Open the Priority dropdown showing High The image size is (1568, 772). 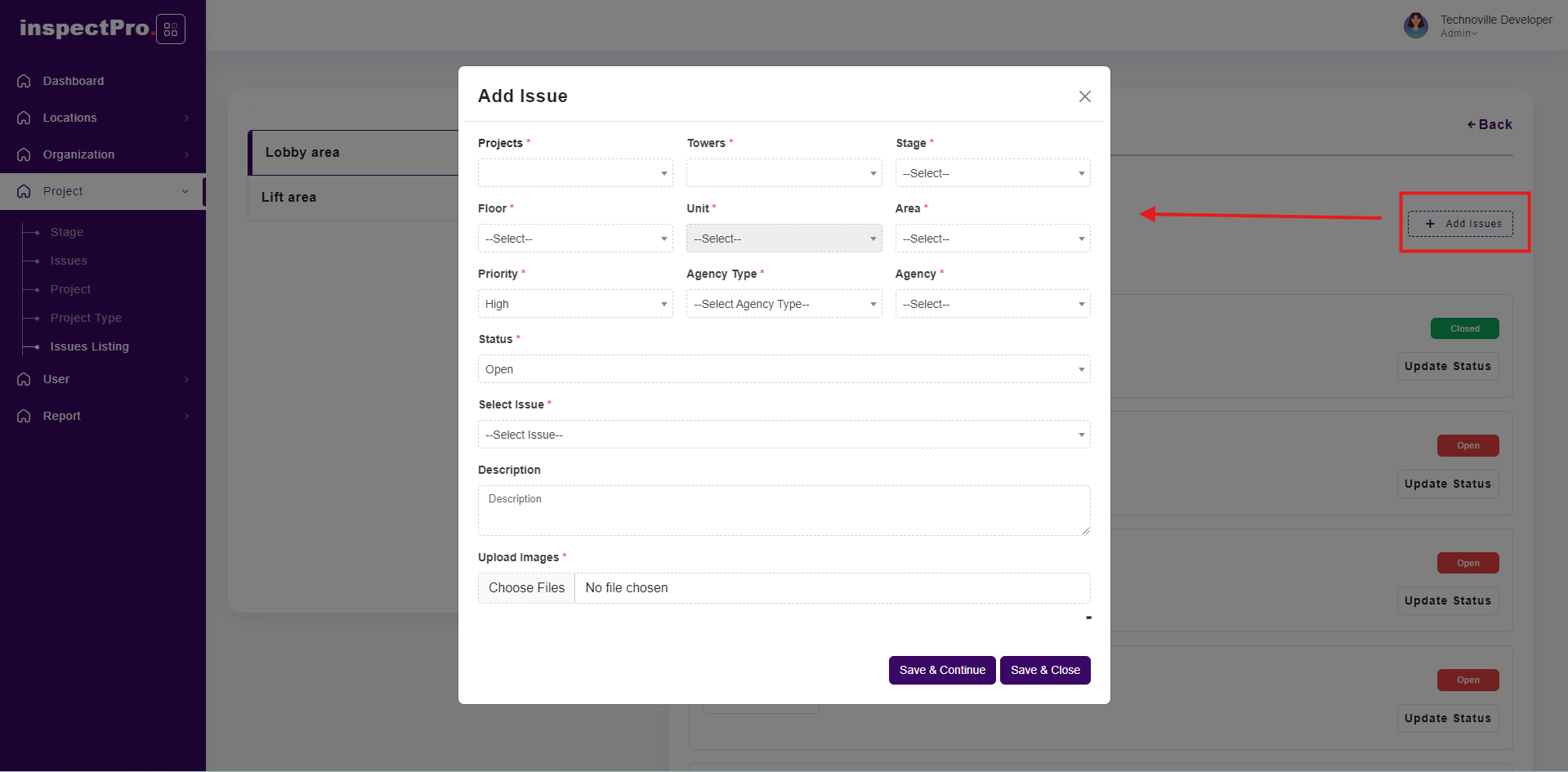pyautogui.click(x=574, y=304)
